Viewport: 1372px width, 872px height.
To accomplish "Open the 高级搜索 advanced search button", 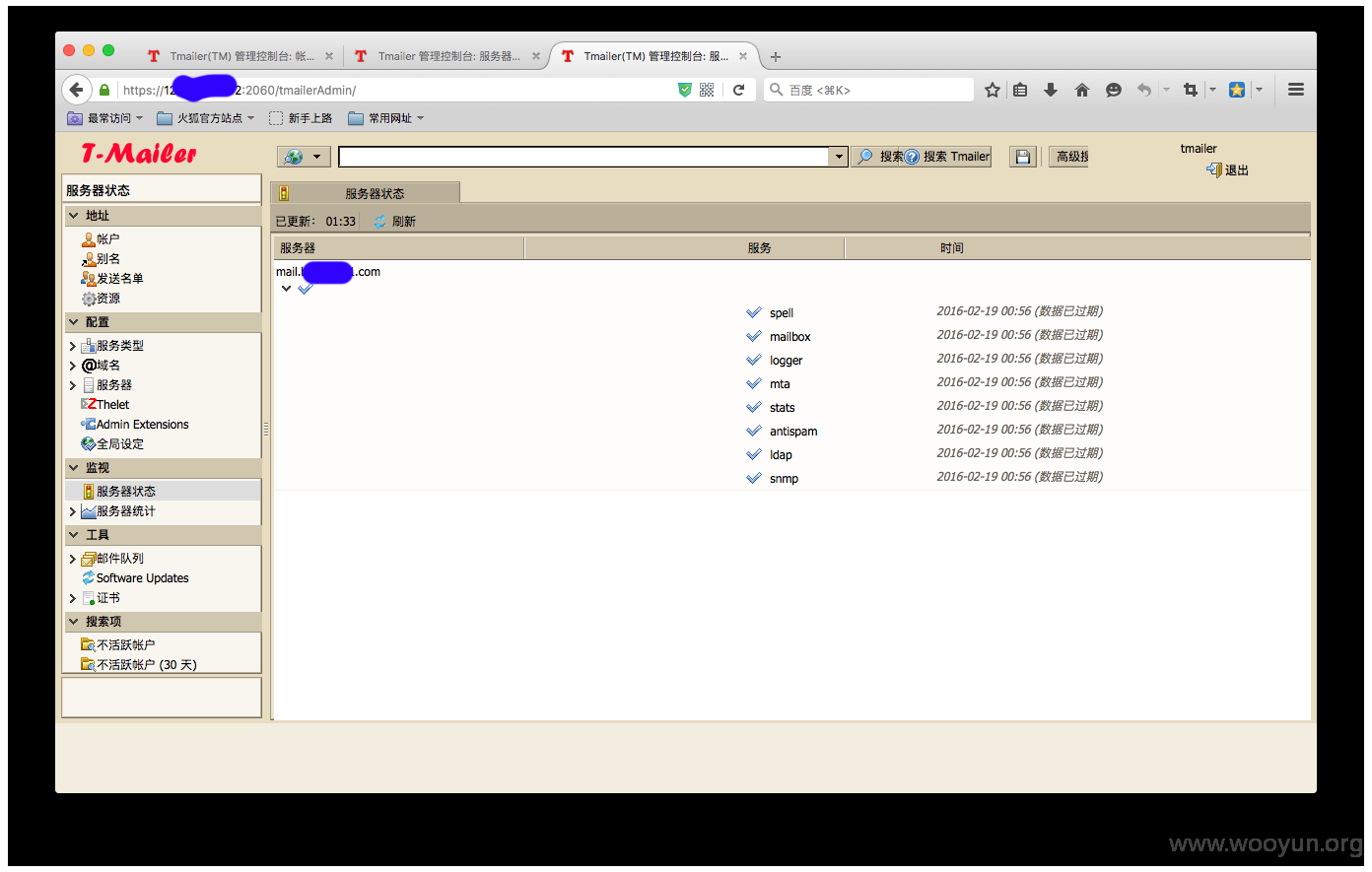I will [1068, 157].
